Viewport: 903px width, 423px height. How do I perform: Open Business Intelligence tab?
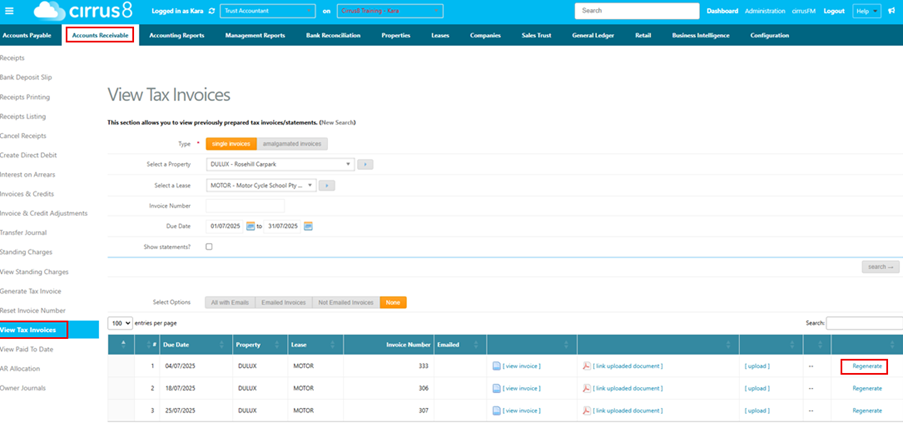701,35
